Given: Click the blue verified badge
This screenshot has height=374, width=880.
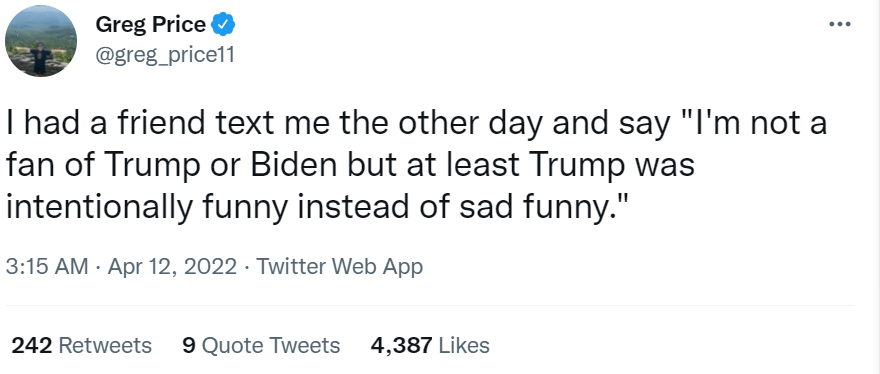Looking at the screenshot, I should 223,25.
